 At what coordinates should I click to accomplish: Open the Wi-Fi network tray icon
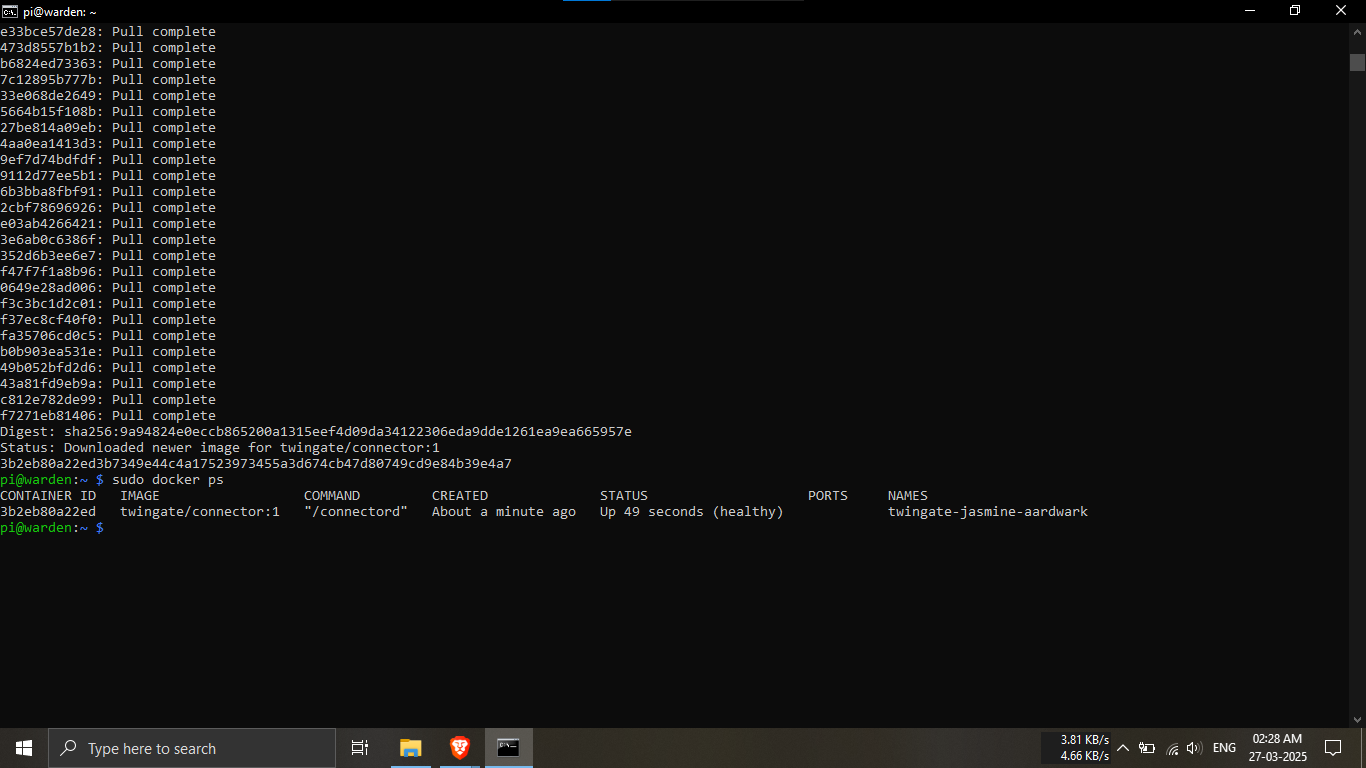pyautogui.click(x=1172, y=748)
